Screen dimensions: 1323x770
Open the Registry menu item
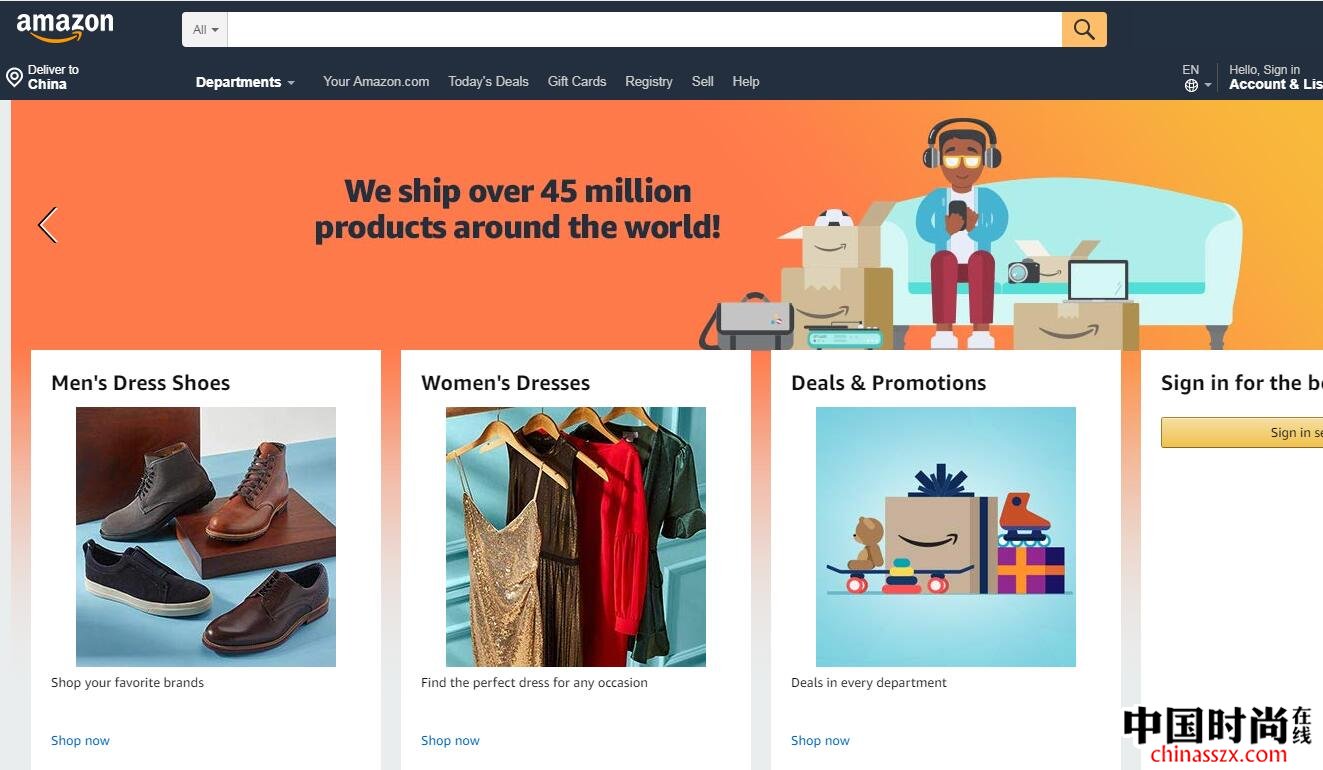click(649, 82)
